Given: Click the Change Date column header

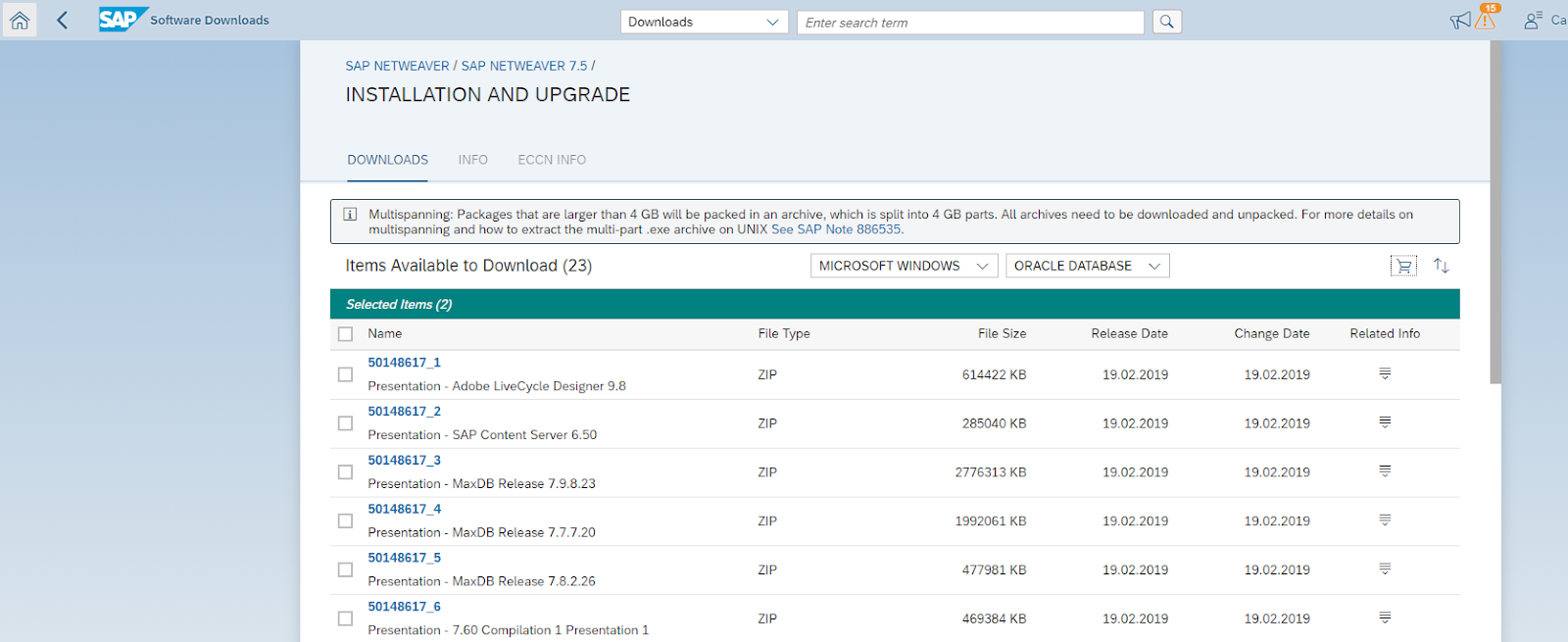Looking at the screenshot, I should (1271, 334).
